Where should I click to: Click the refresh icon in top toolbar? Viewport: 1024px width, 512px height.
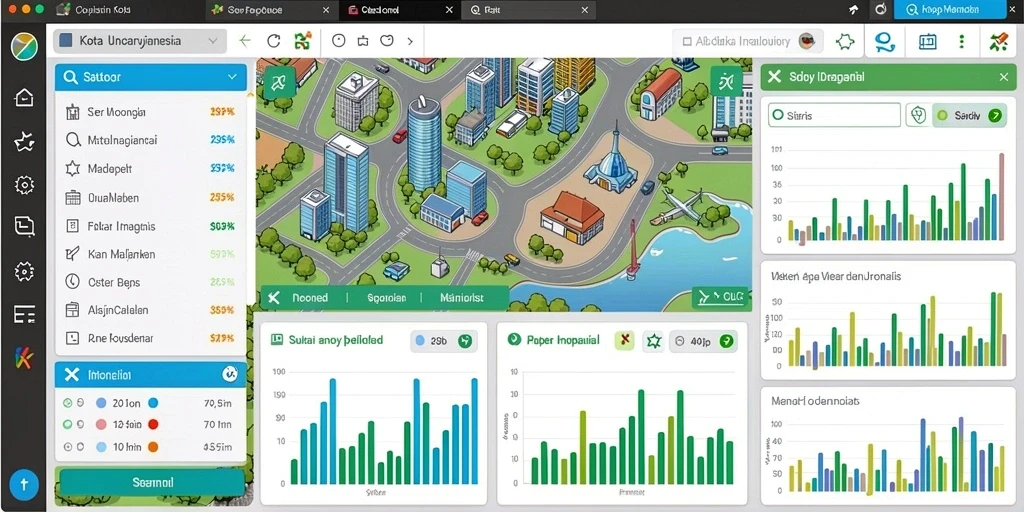click(x=274, y=41)
